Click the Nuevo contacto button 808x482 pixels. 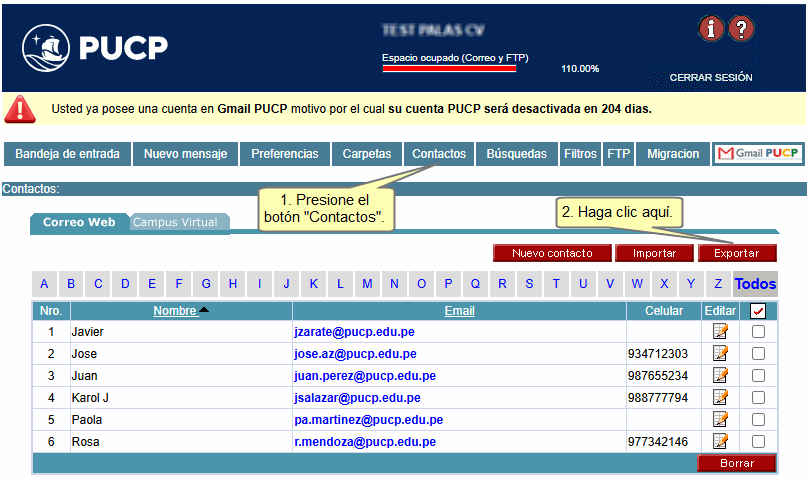click(552, 253)
